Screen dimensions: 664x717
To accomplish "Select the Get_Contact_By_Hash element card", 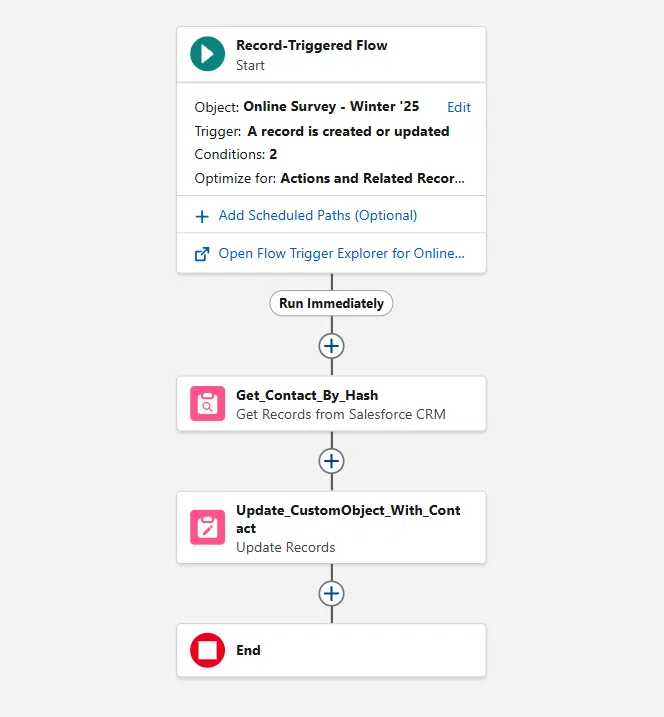I will (x=332, y=404).
